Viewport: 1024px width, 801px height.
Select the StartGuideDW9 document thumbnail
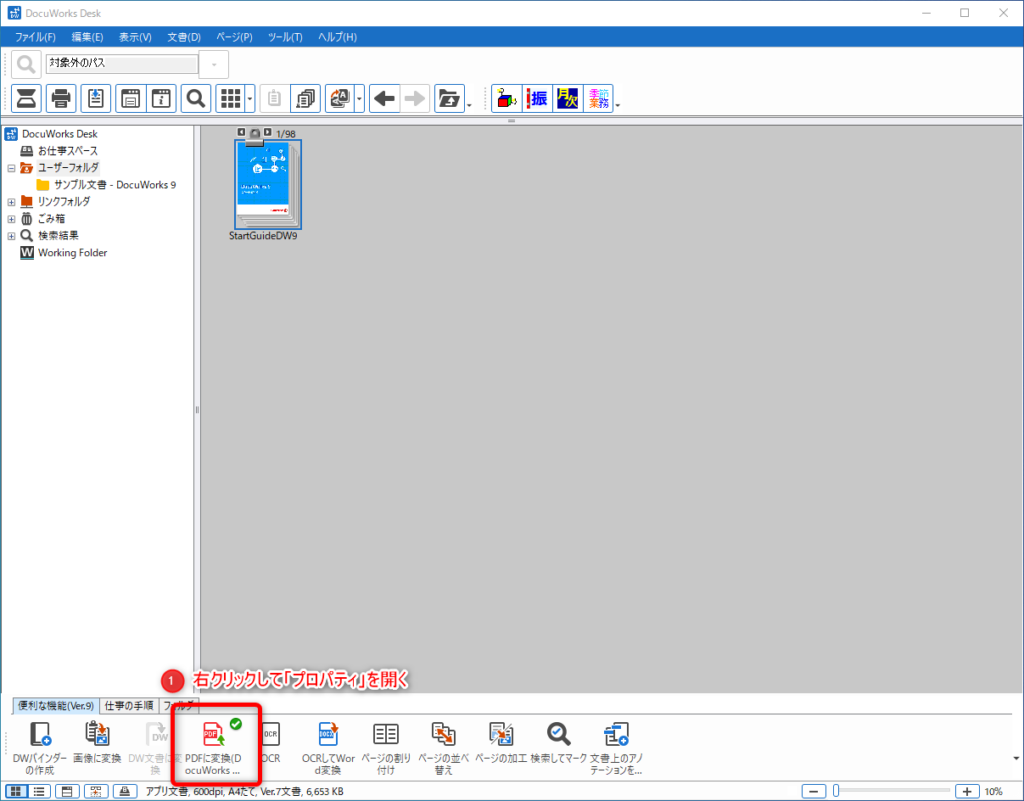pyautogui.click(x=267, y=185)
